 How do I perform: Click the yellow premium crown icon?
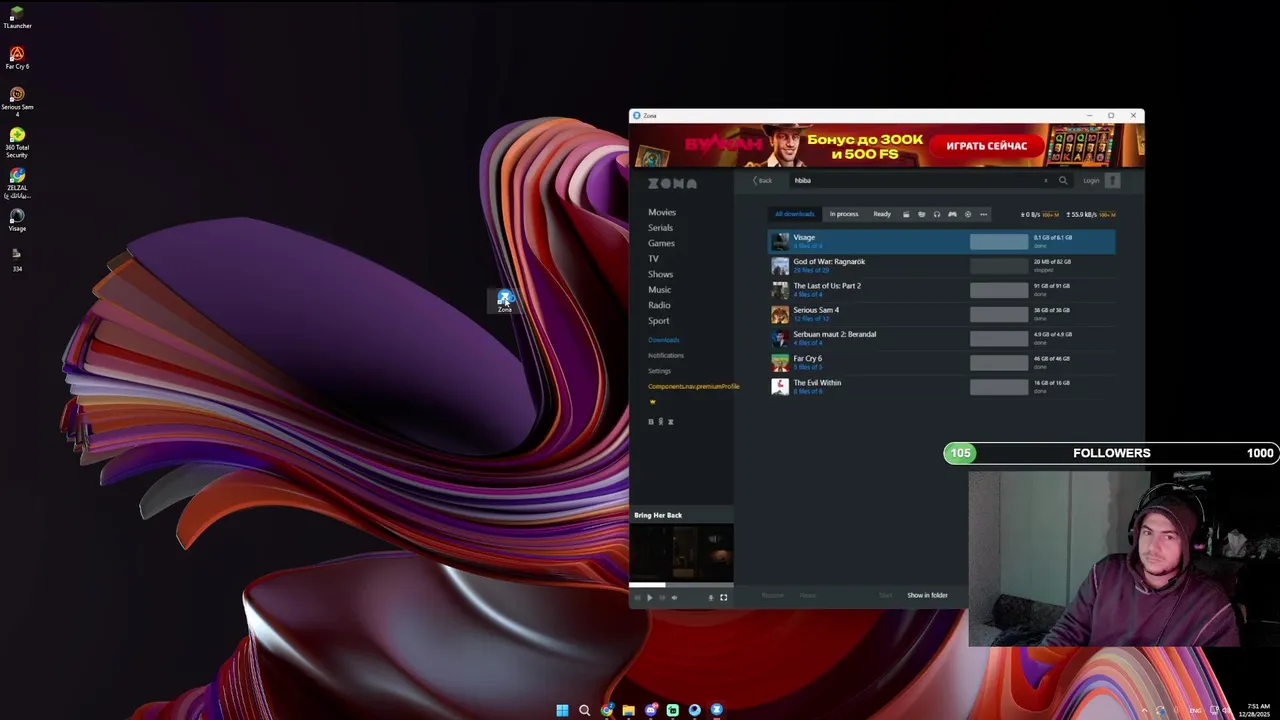(653, 402)
